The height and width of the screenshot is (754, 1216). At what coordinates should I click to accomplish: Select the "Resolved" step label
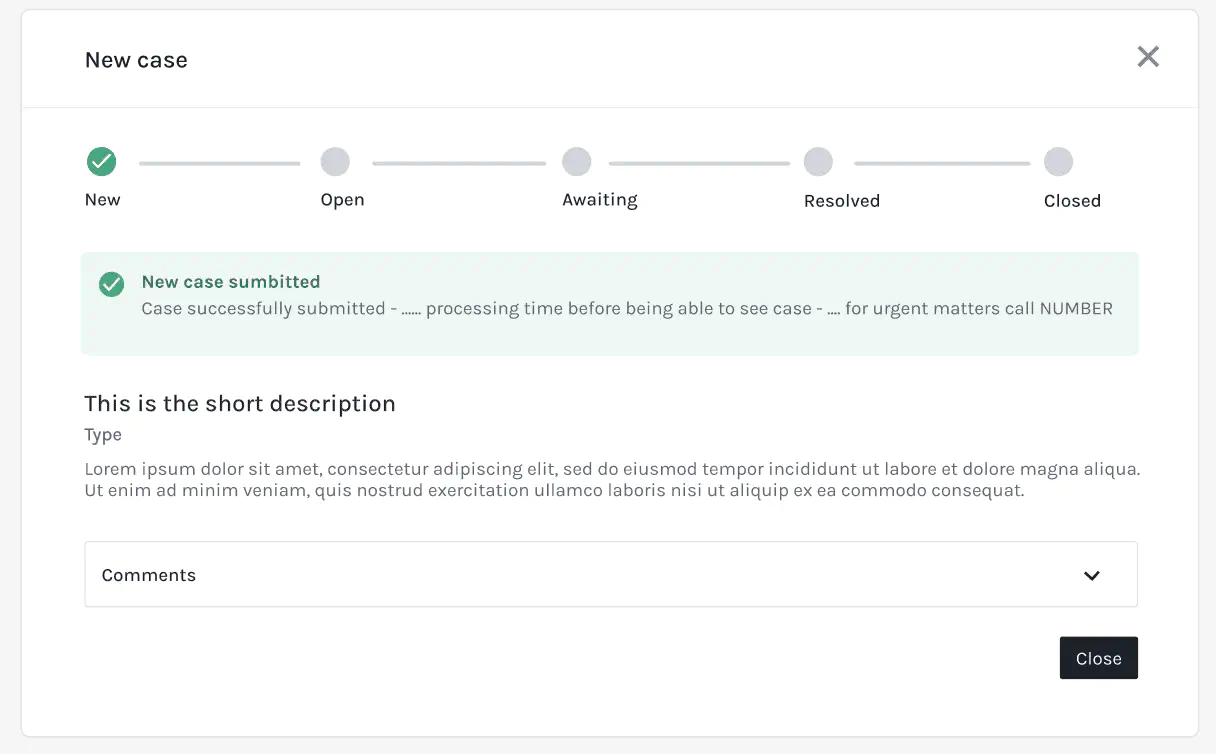pyautogui.click(x=841, y=201)
